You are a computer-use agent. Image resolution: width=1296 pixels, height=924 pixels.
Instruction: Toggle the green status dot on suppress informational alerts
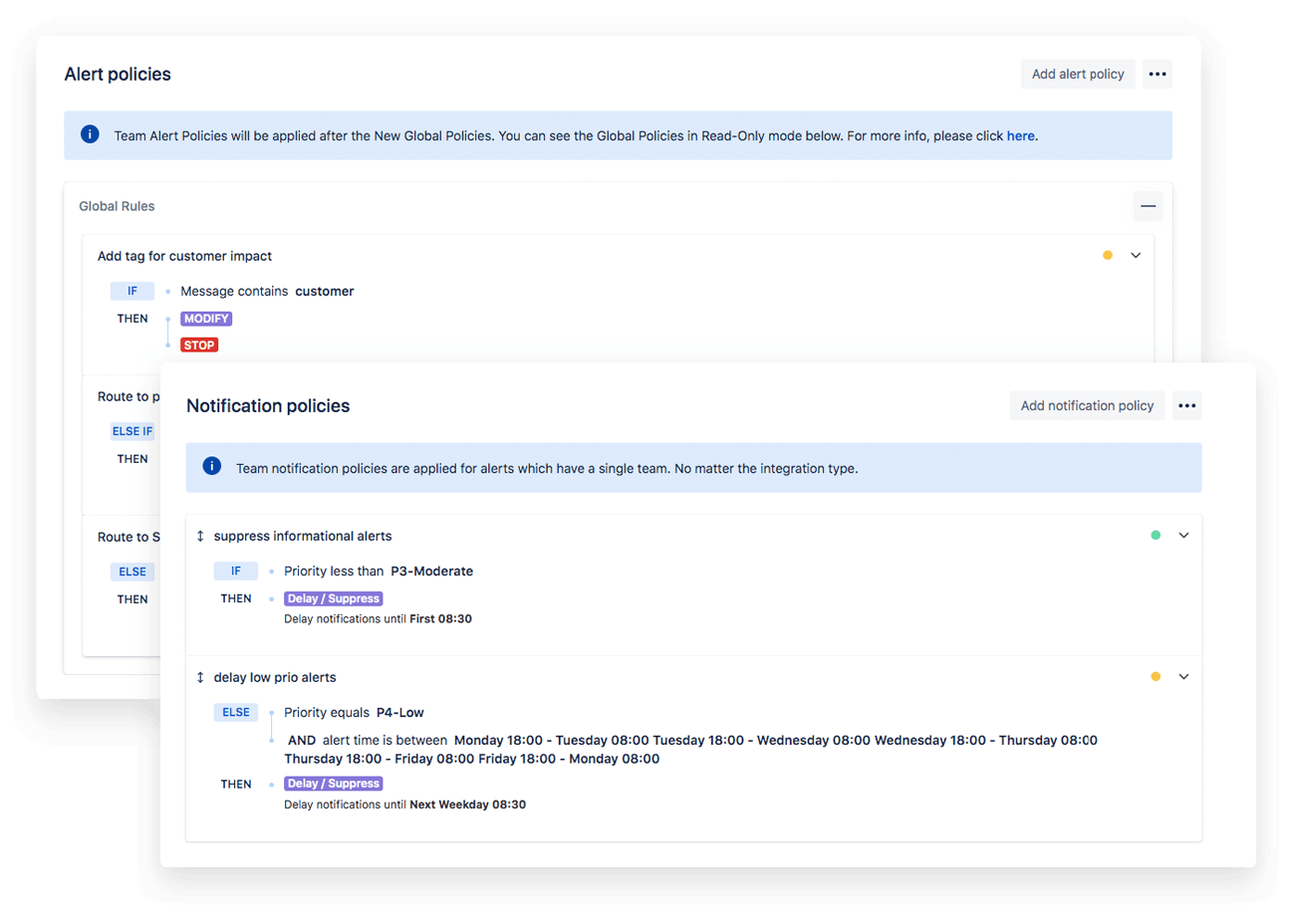(x=1155, y=535)
